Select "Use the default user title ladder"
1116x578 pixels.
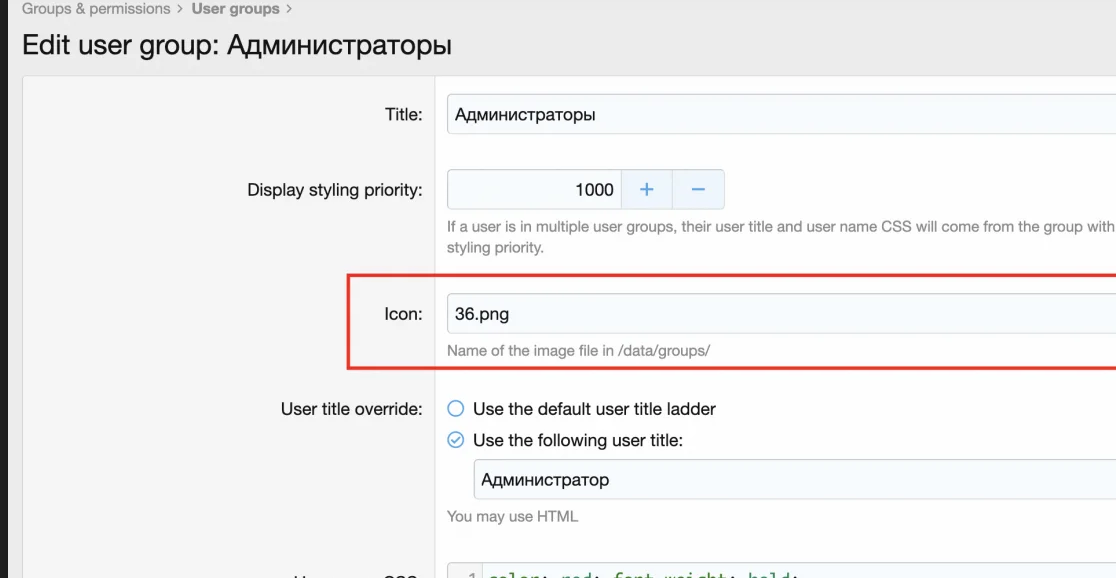[456, 409]
